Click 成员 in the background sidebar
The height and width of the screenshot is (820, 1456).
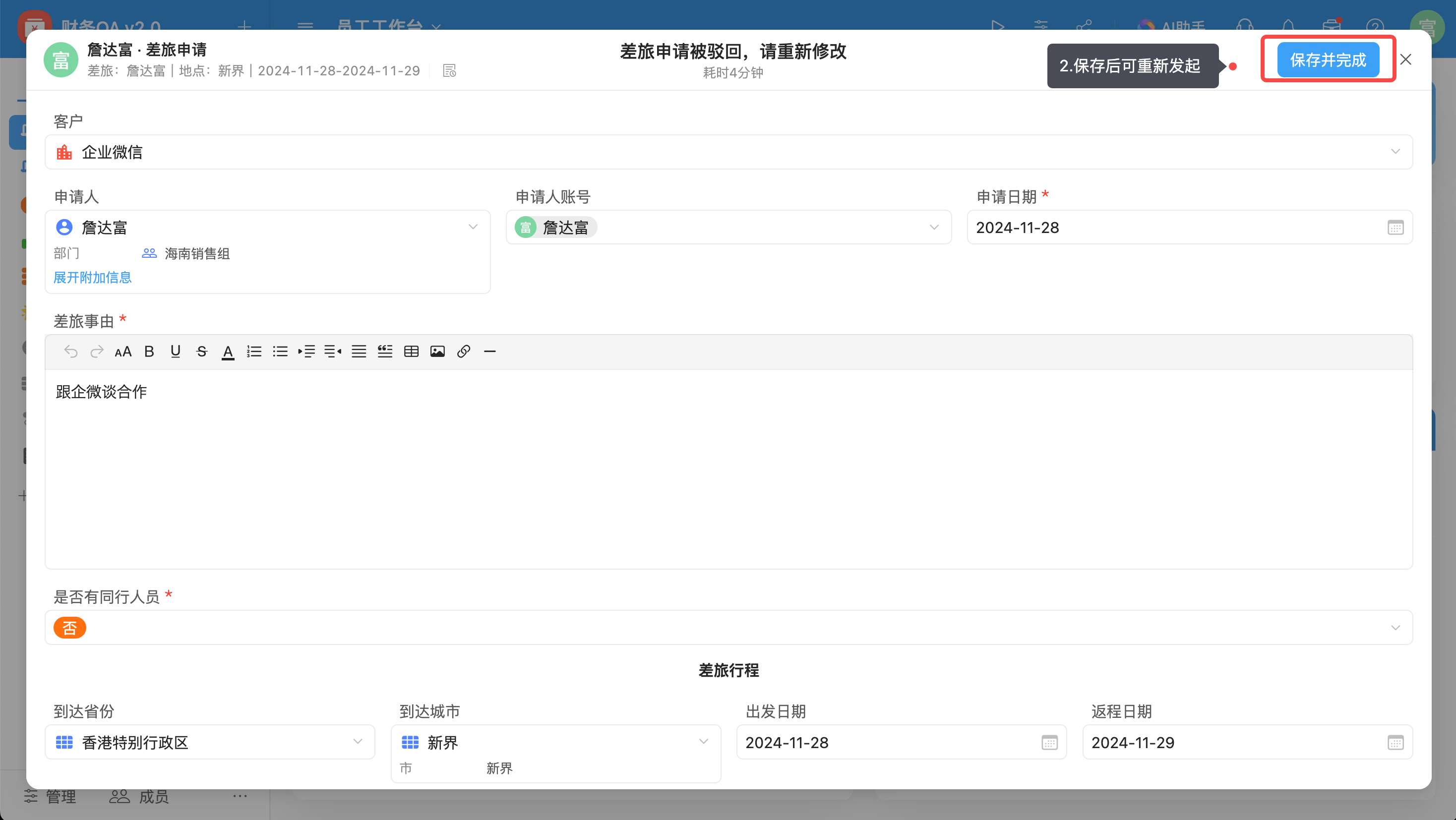pyautogui.click(x=139, y=797)
